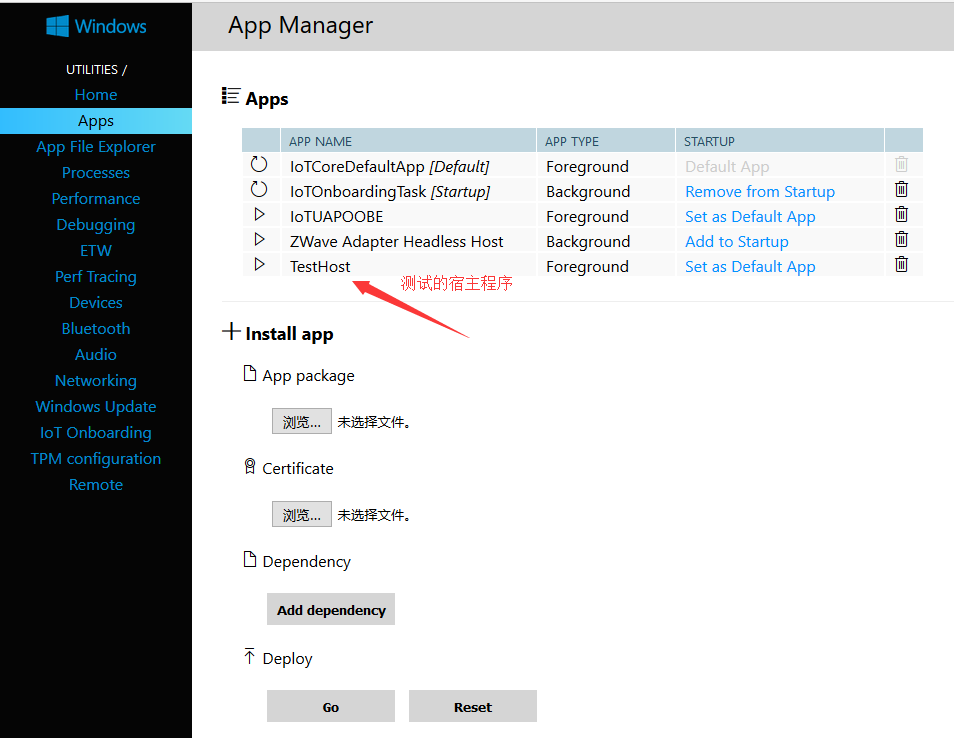Add ZWave Adapter Headless Host to Startup
This screenshot has height=738, width=954.
point(737,242)
